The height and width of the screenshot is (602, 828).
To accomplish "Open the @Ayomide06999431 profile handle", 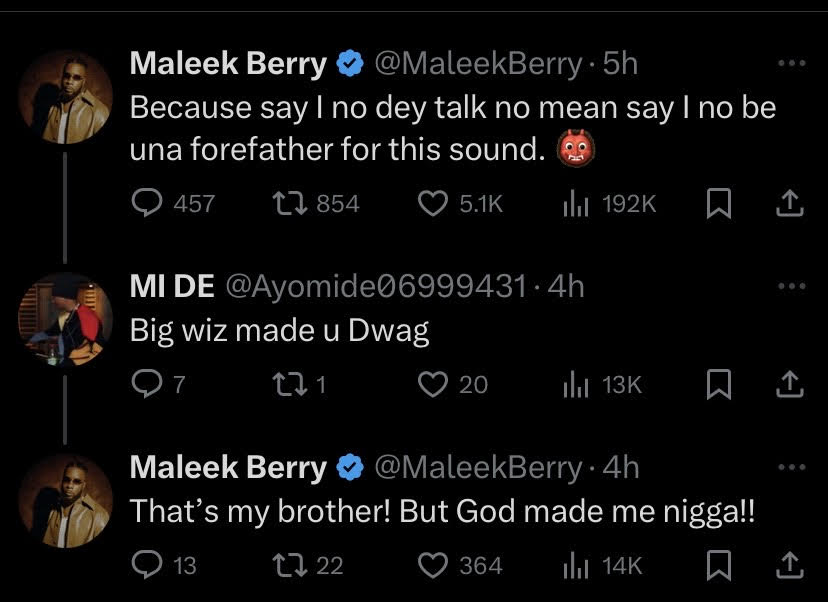I will pos(378,287).
